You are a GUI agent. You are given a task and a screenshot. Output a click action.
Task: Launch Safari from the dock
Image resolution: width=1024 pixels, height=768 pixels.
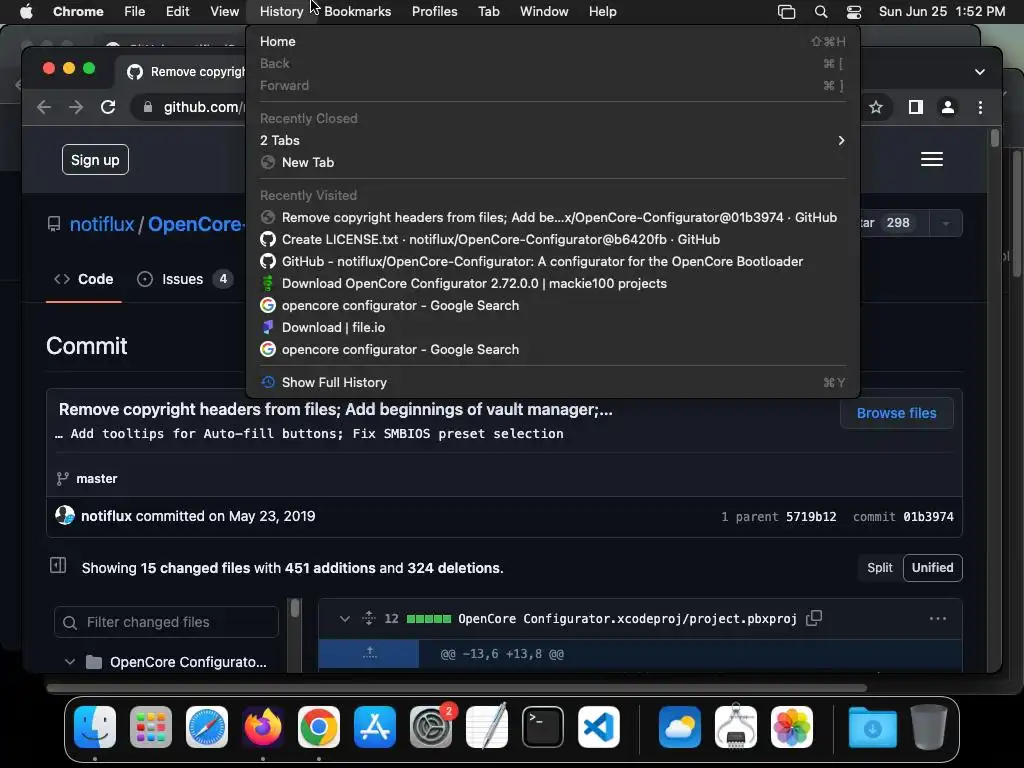point(207,727)
